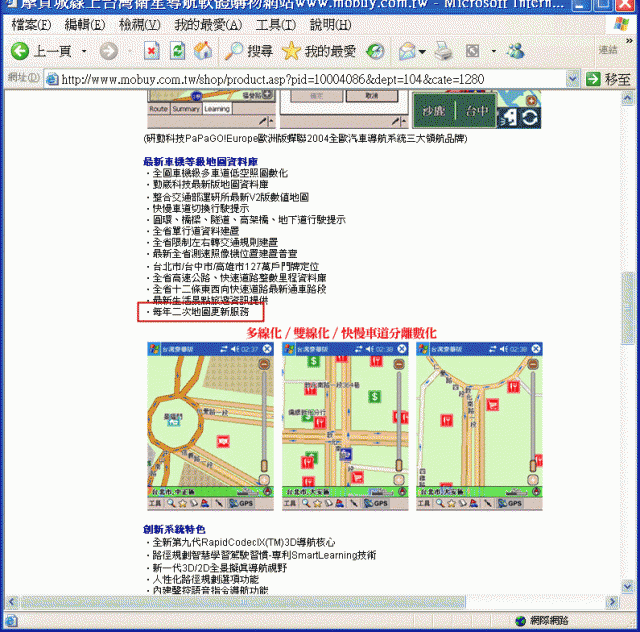Image resolution: width=640 pixels, height=632 pixels.
Task: Open the History toolbar icon
Action: click(375, 51)
